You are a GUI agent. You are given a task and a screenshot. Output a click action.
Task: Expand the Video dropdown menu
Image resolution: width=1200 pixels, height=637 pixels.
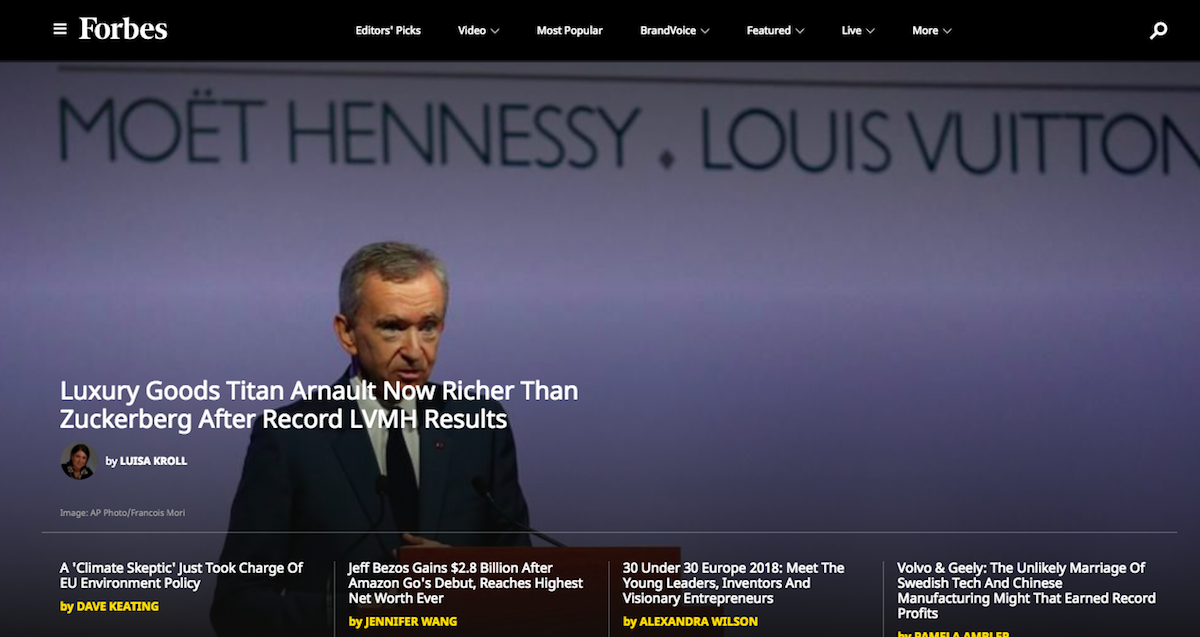(x=478, y=31)
